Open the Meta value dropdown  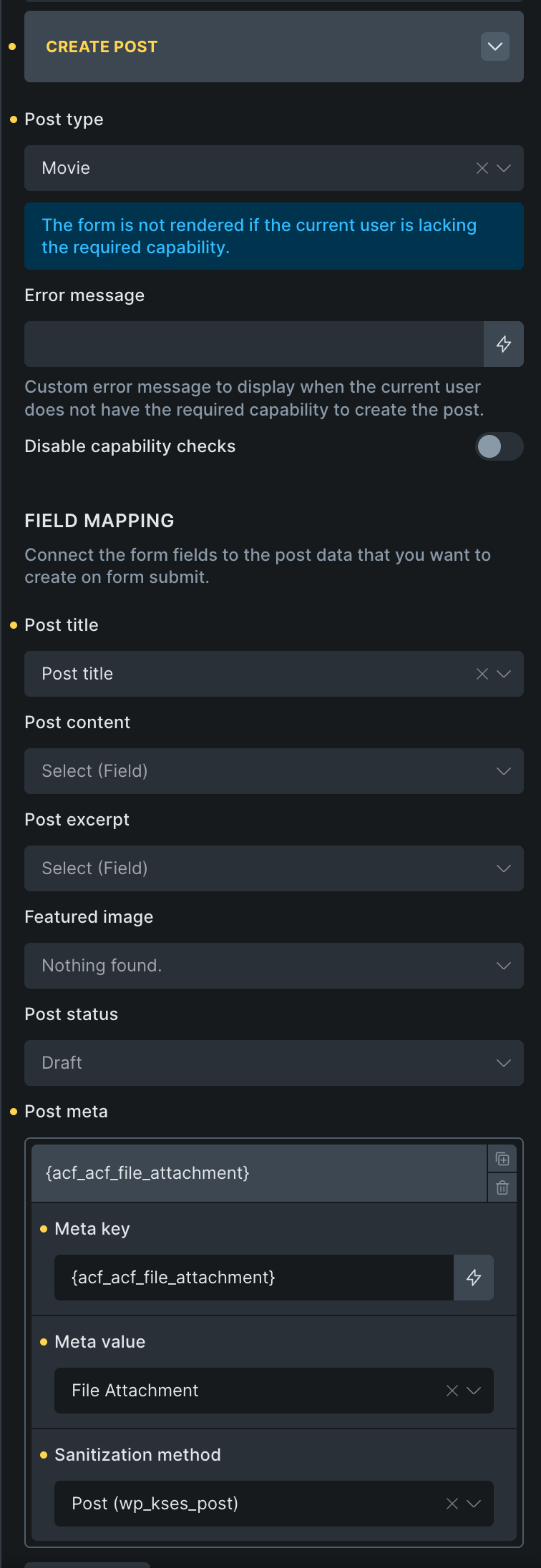point(474,1391)
